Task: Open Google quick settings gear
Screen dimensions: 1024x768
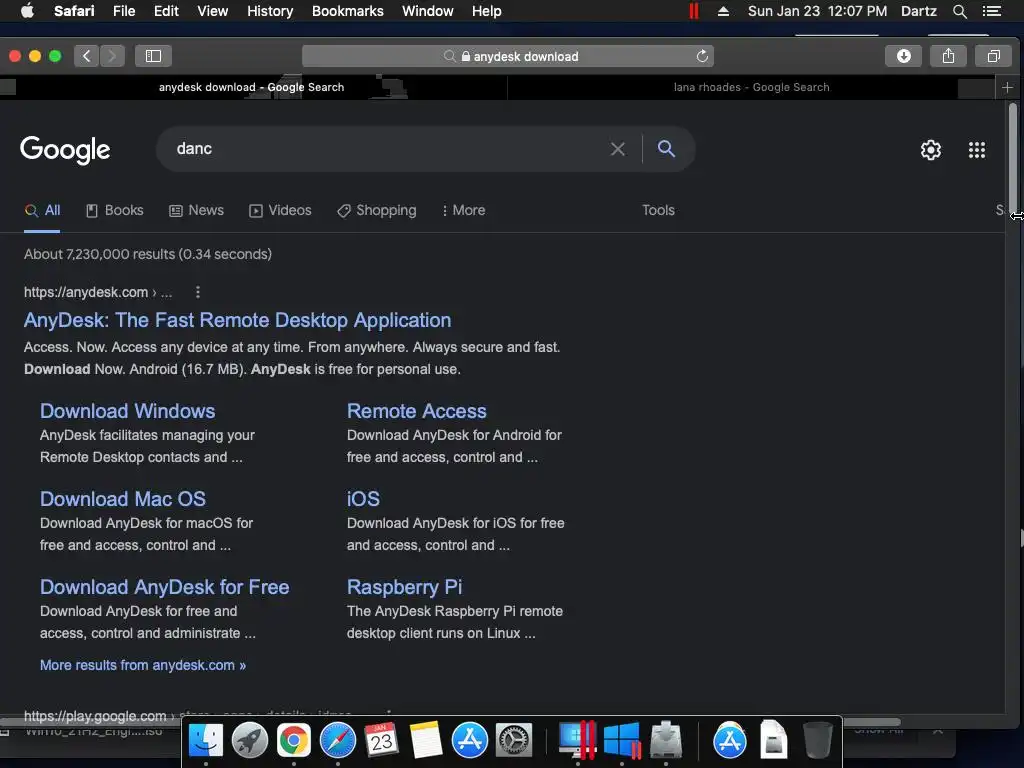Action: point(931,150)
